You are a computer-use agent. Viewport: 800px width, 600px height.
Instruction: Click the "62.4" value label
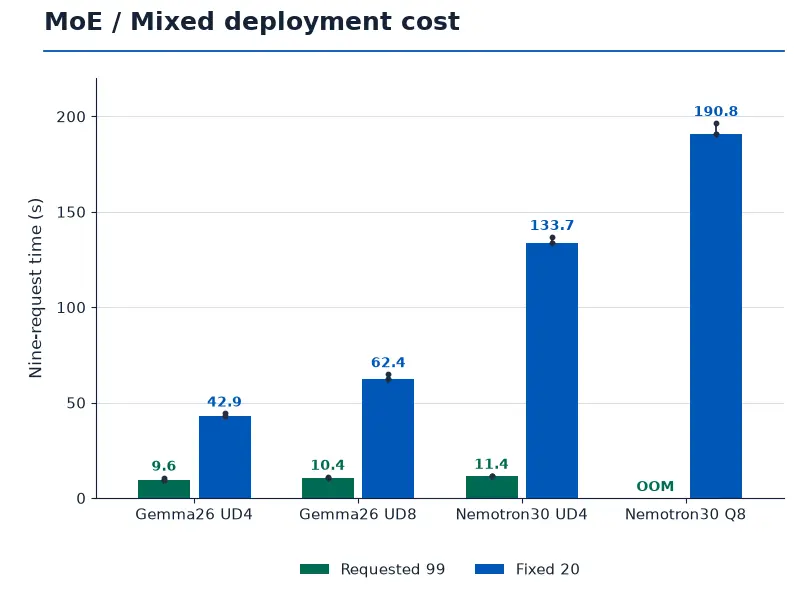pyautogui.click(x=388, y=363)
